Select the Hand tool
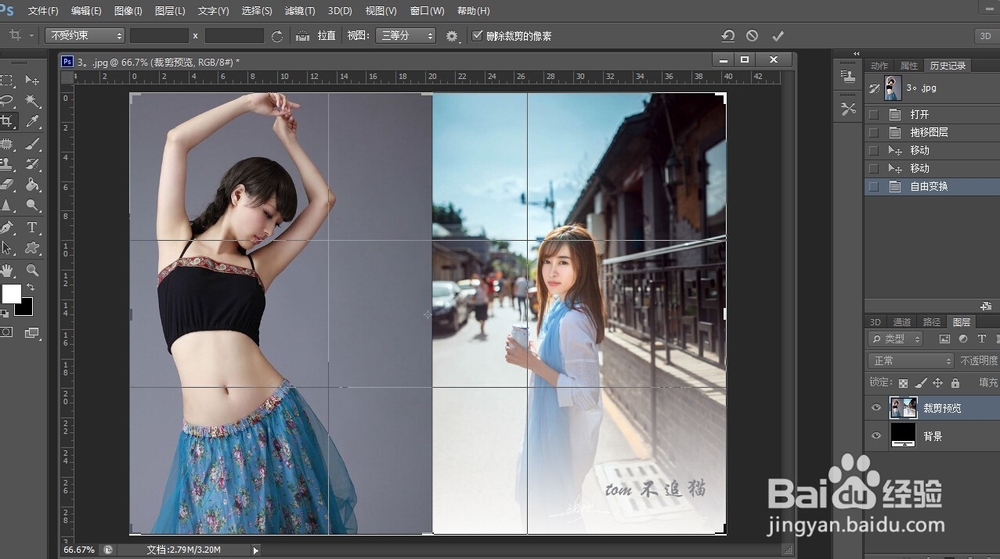 [x=6, y=270]
